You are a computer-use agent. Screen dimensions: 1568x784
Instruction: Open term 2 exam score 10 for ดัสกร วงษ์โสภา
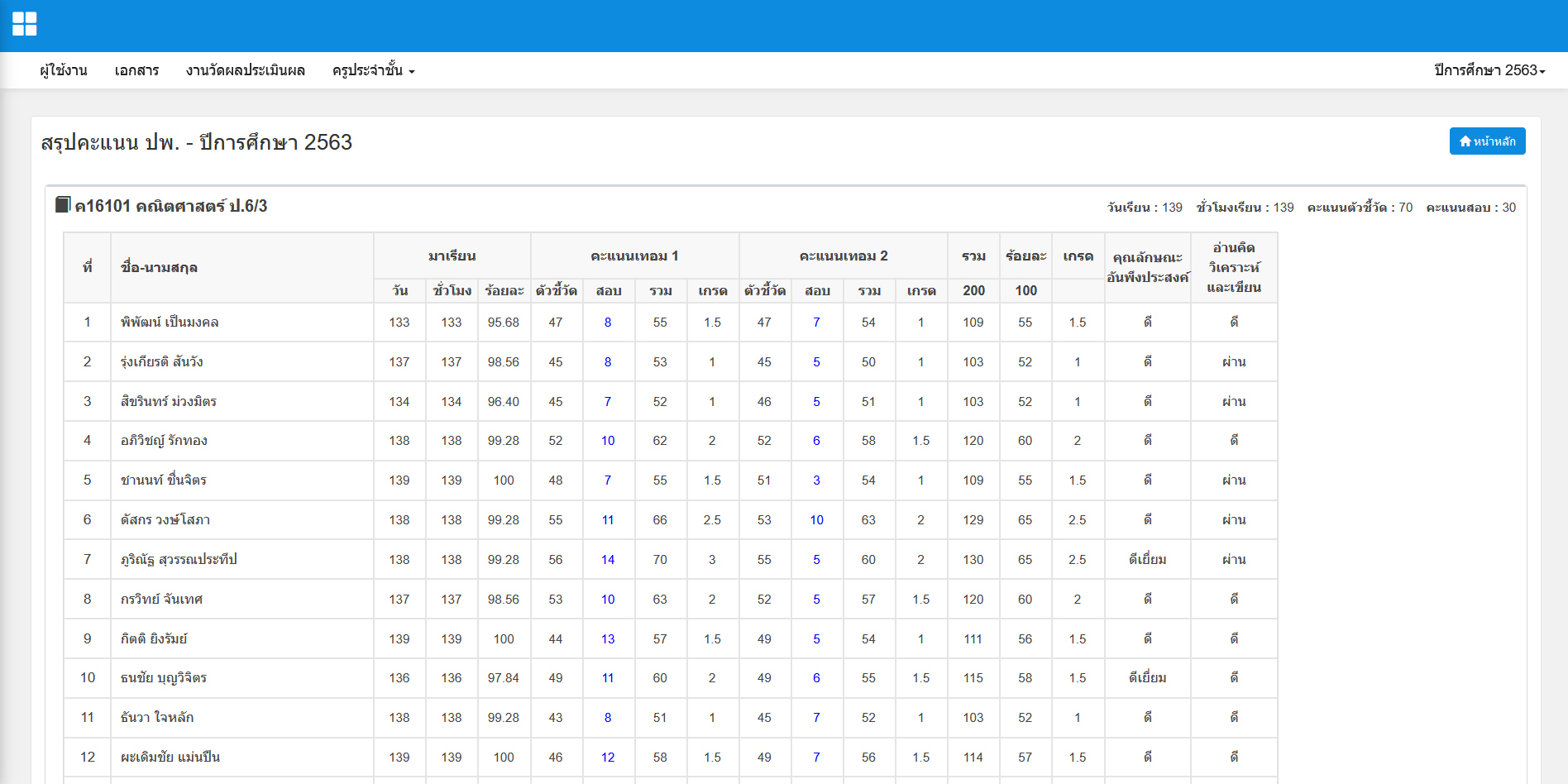tap(816, 520)
